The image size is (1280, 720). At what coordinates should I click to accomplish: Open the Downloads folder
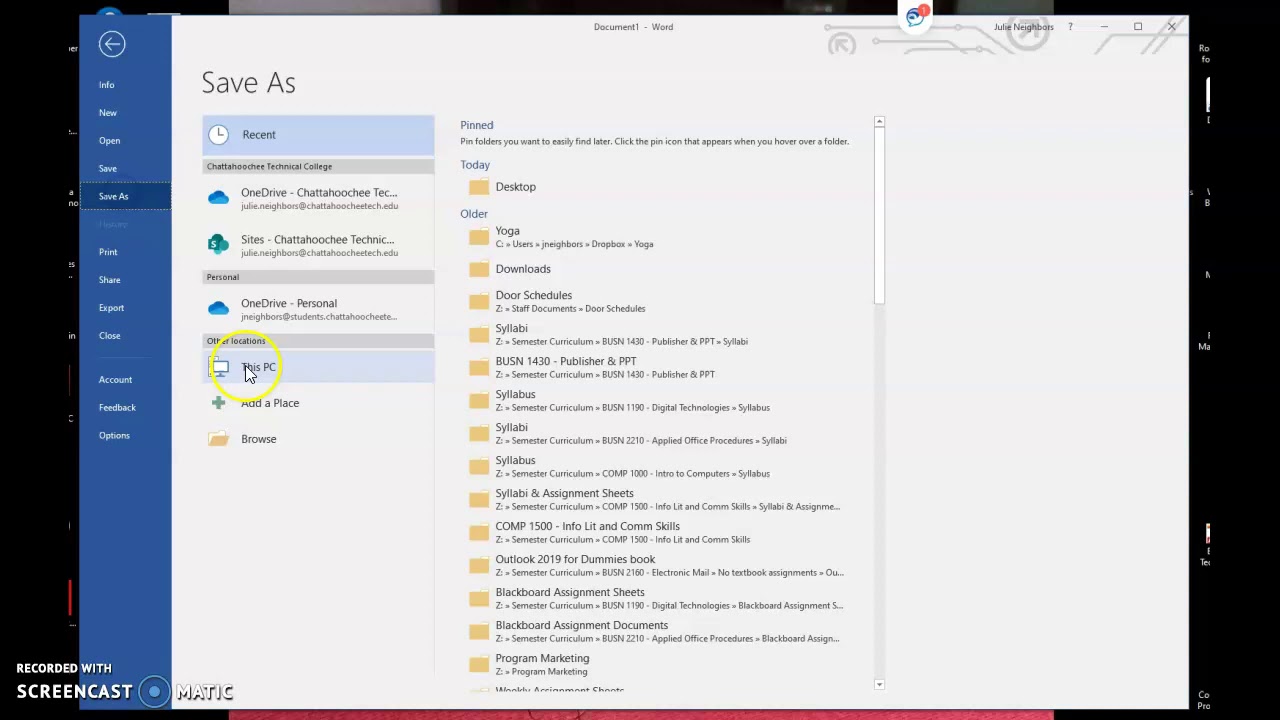click(666, 269)
